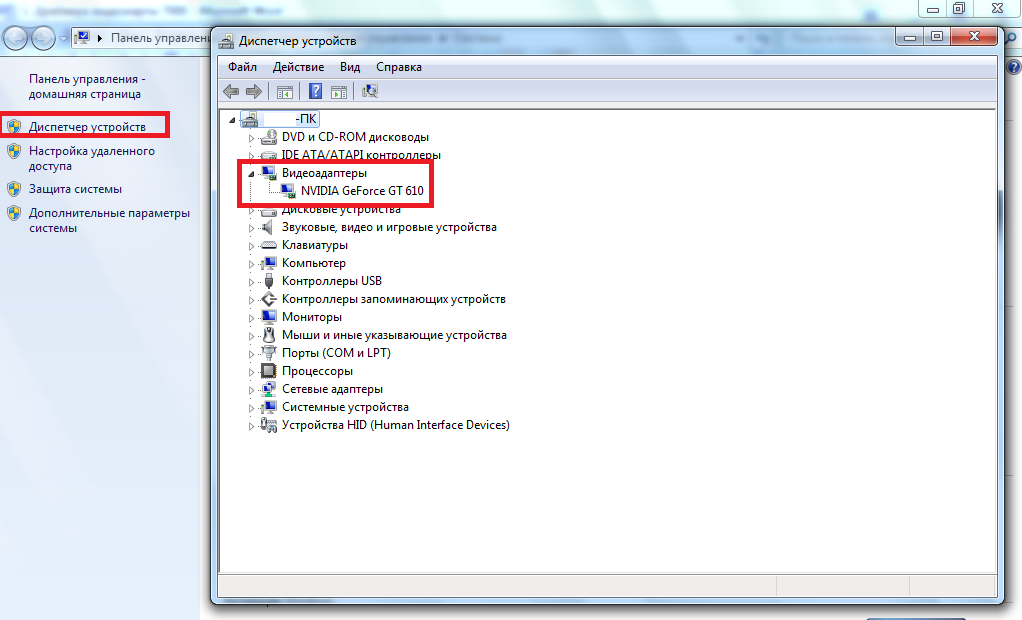Select Сетевые адаптеры label
This screenshot has width=1022, height=620.
click(332, 389)
